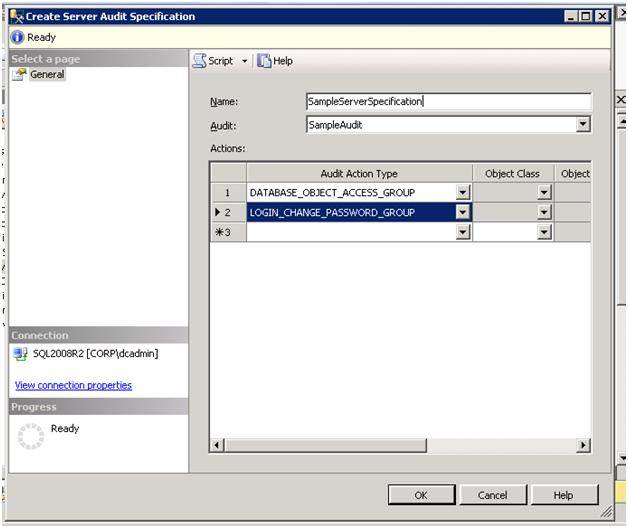The height and width of the screenshot is (528, 628).
Task: Click the Object Class column header
Action: tap(513, 173)
